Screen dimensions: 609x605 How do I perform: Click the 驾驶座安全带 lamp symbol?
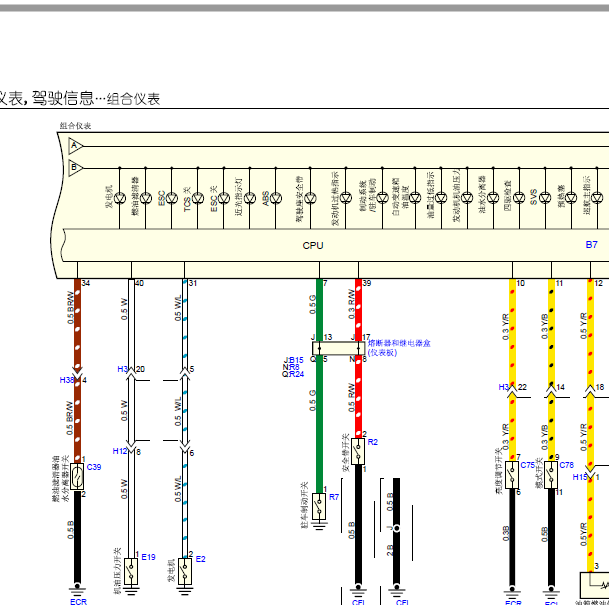coord(310,198)
